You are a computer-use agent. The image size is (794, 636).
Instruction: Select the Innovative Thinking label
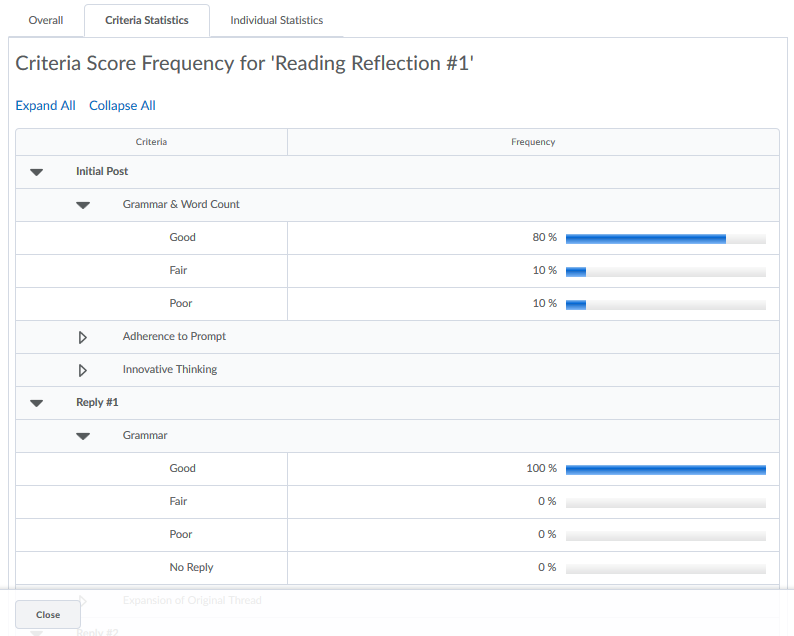click(170, 369)
